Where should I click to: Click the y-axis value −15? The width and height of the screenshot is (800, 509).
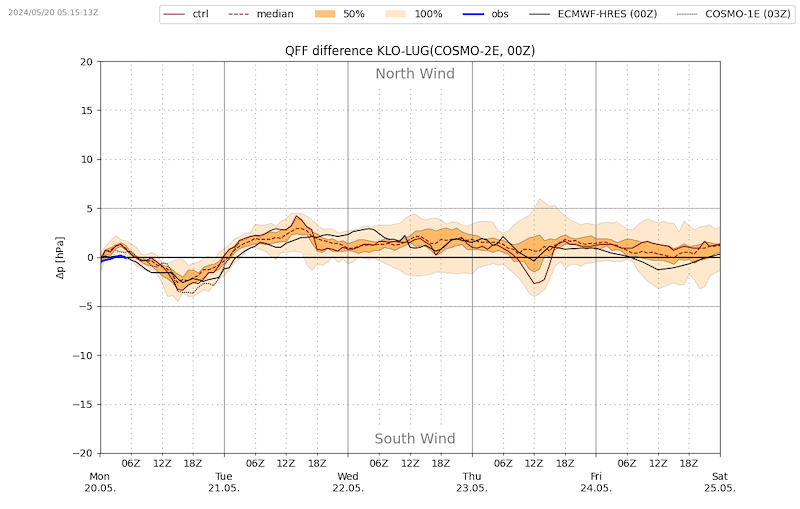tap(83, 404)
